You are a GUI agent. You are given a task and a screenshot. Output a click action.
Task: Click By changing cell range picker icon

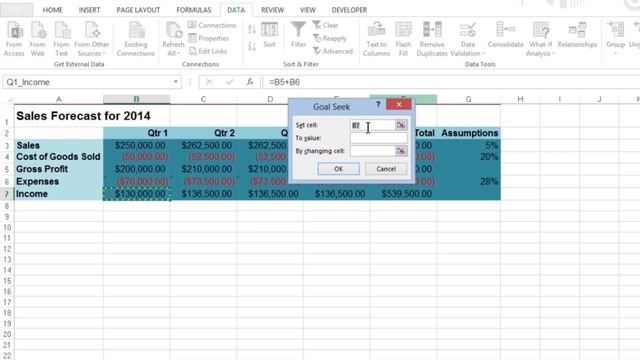point(401,151)
